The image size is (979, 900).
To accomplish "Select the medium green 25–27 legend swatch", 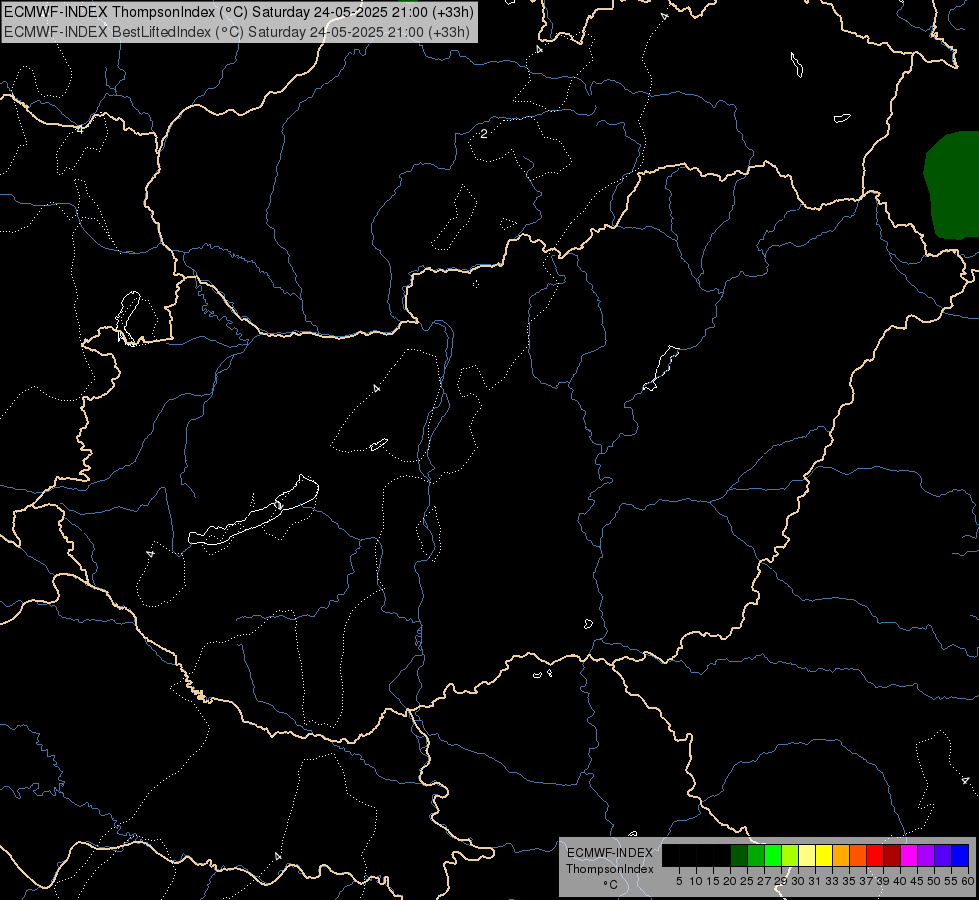I will coord(756,855).
